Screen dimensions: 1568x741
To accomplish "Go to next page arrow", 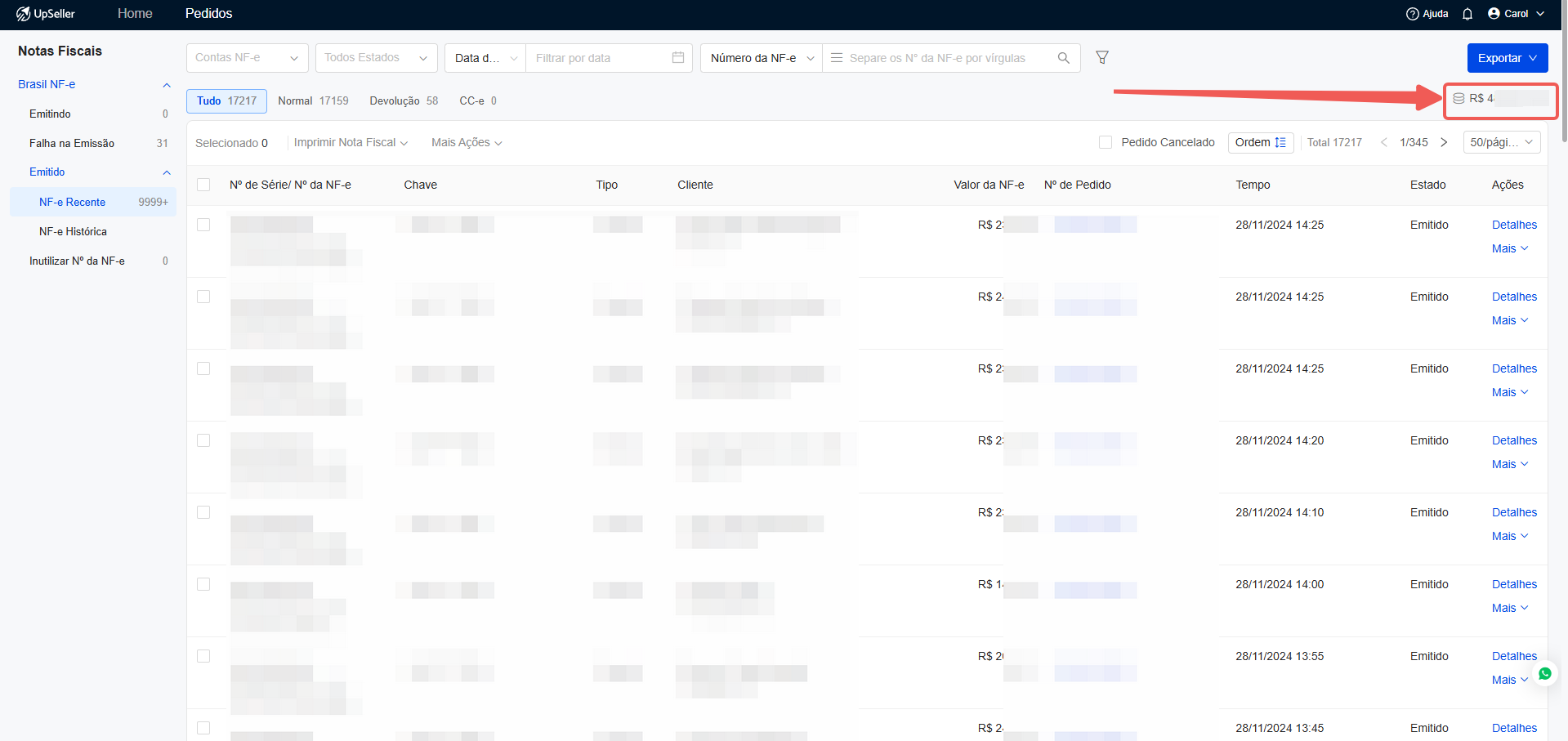I will click(1444, 142).
